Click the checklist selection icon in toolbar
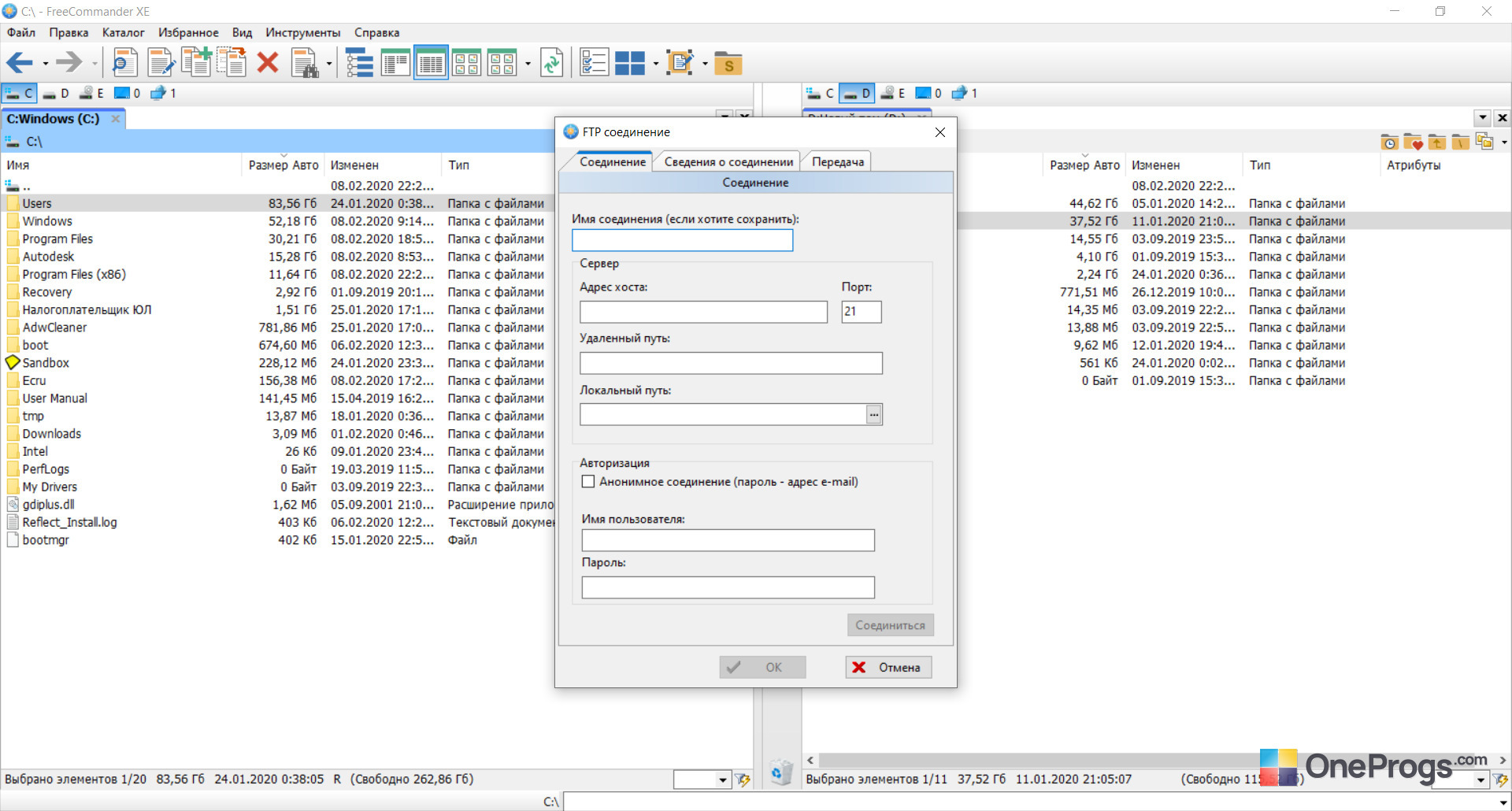Screen dimensions: 1512x811 tap(594, 63)
